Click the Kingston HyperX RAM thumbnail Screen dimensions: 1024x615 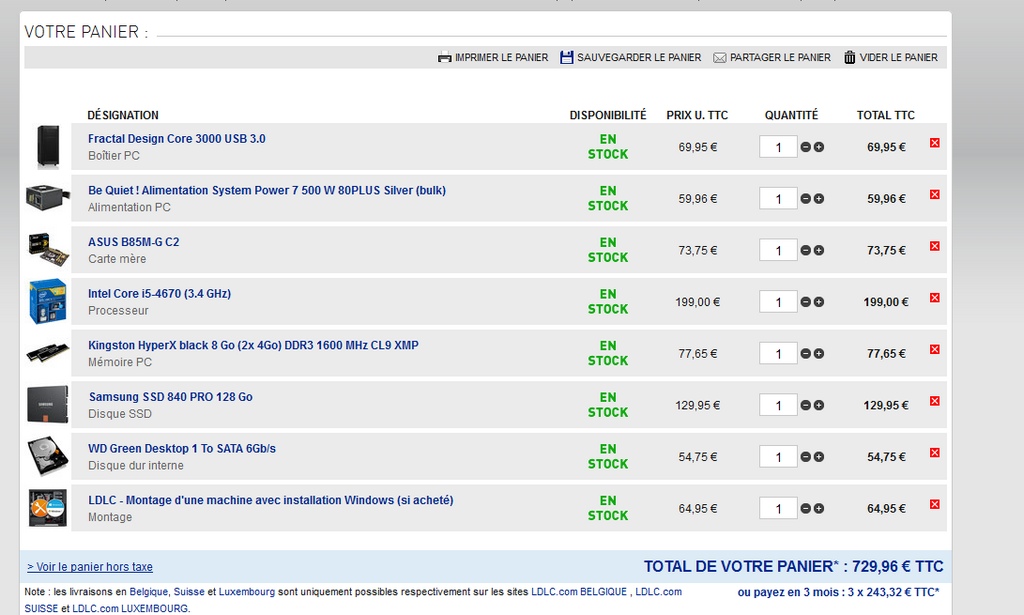(48, 353)
